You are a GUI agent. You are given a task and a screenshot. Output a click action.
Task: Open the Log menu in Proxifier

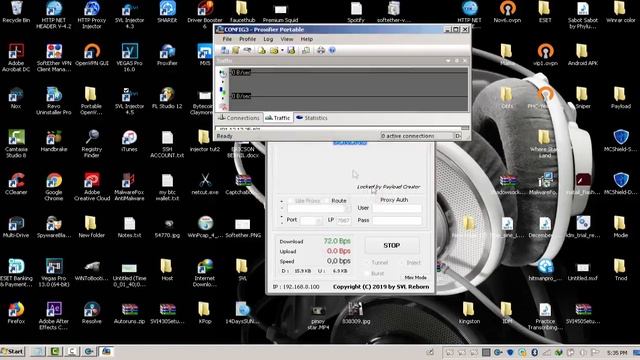coord(268,39)
